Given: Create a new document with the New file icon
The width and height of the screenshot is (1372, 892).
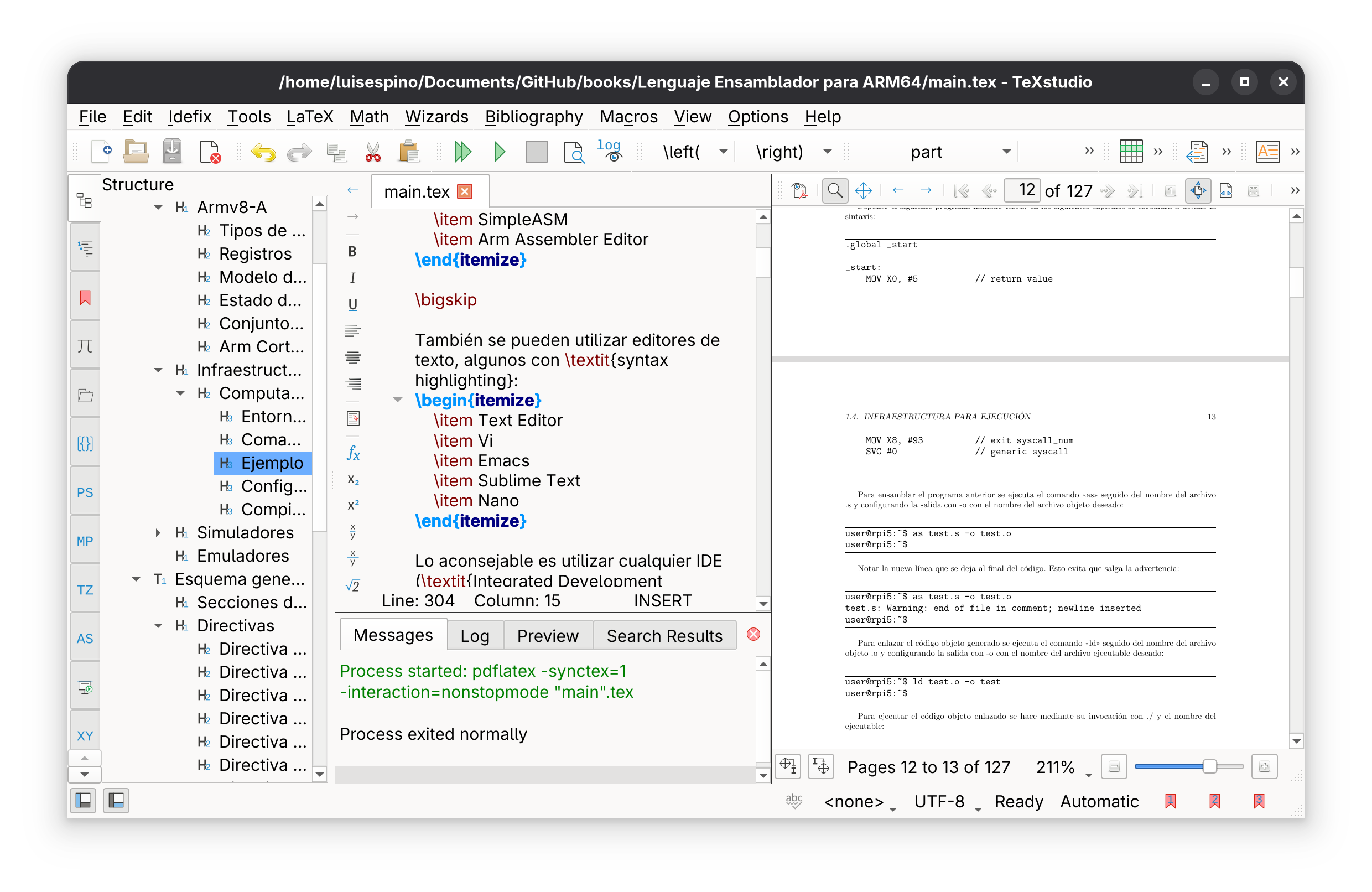Looking at the screenshot, I should (101, 152).
